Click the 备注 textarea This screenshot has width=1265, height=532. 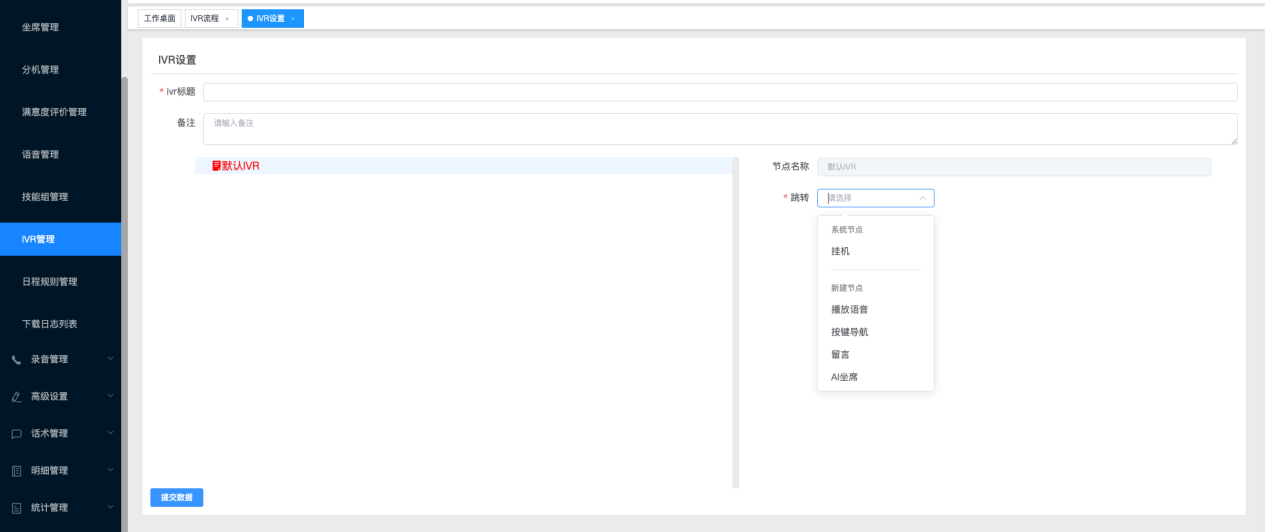pos(719,129)
